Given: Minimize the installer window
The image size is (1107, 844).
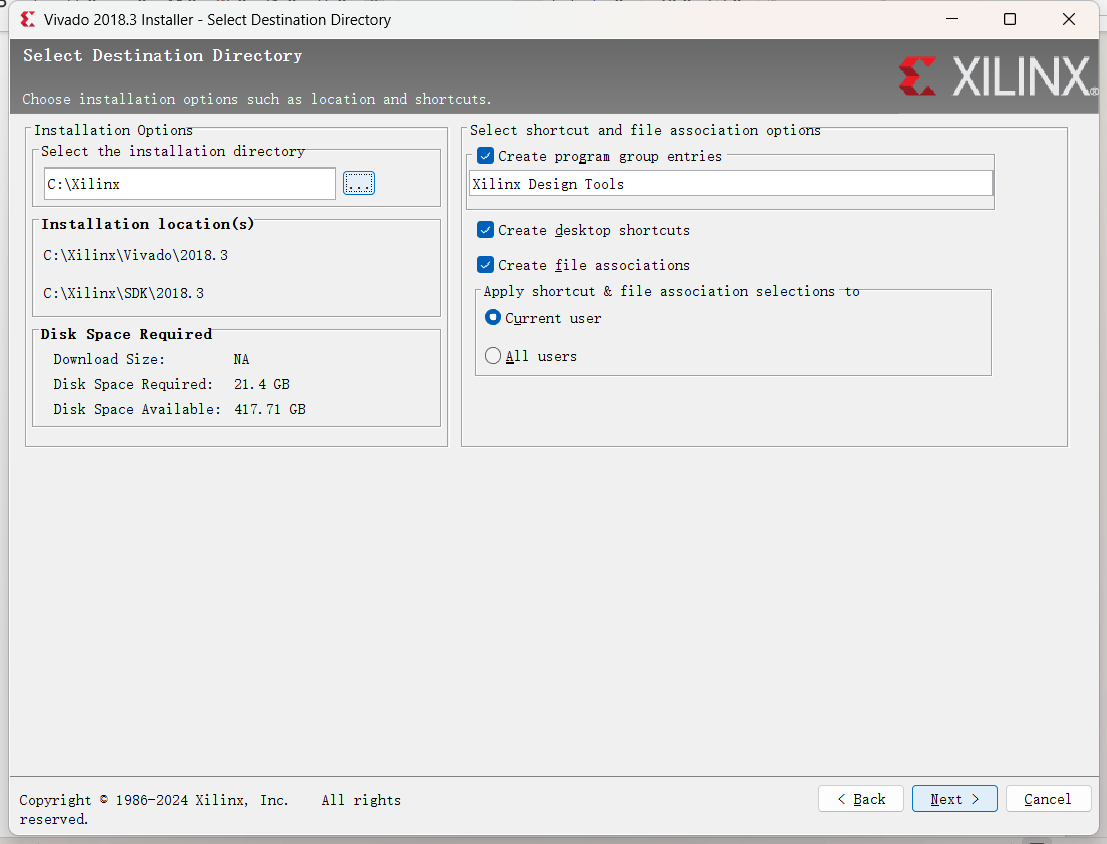Looking at the screenshot, I should [x=952, y=19].
